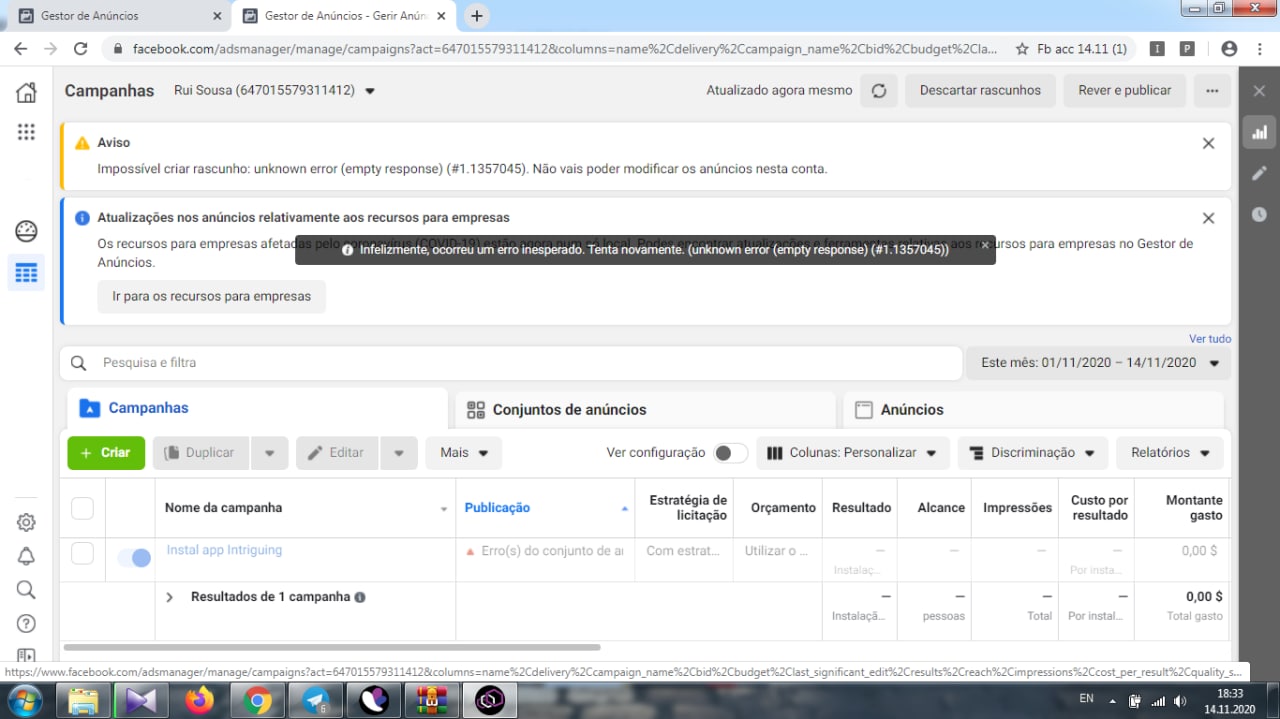The width and height of the screenshot is (1280, 719).
Task: Open Telegram from the taskbar
Action: pyautogui.click(x=316, y=700)
